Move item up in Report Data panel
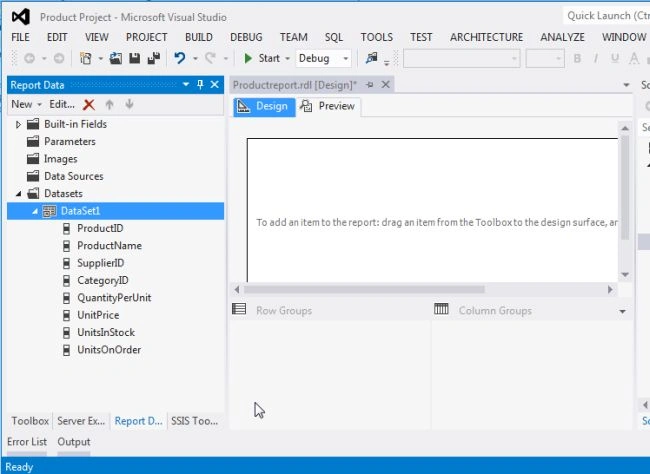The image size is (650, 474). 109,105
